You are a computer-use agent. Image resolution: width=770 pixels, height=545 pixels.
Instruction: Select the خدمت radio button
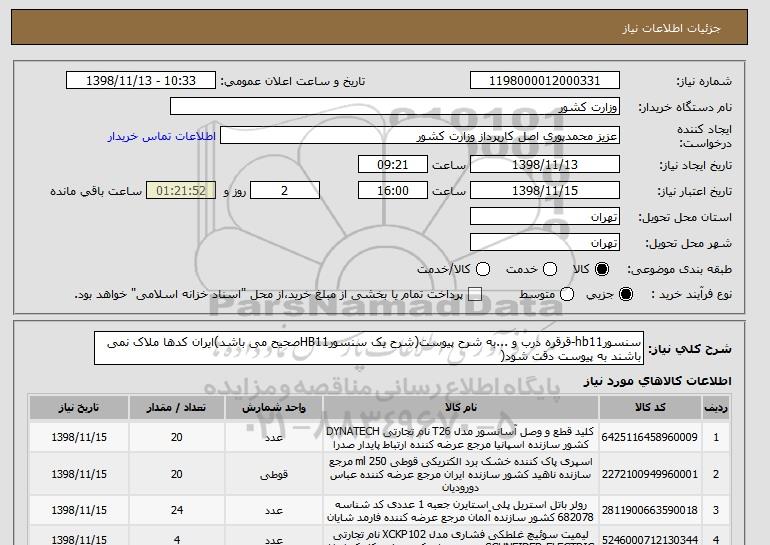tap(550, 269)
